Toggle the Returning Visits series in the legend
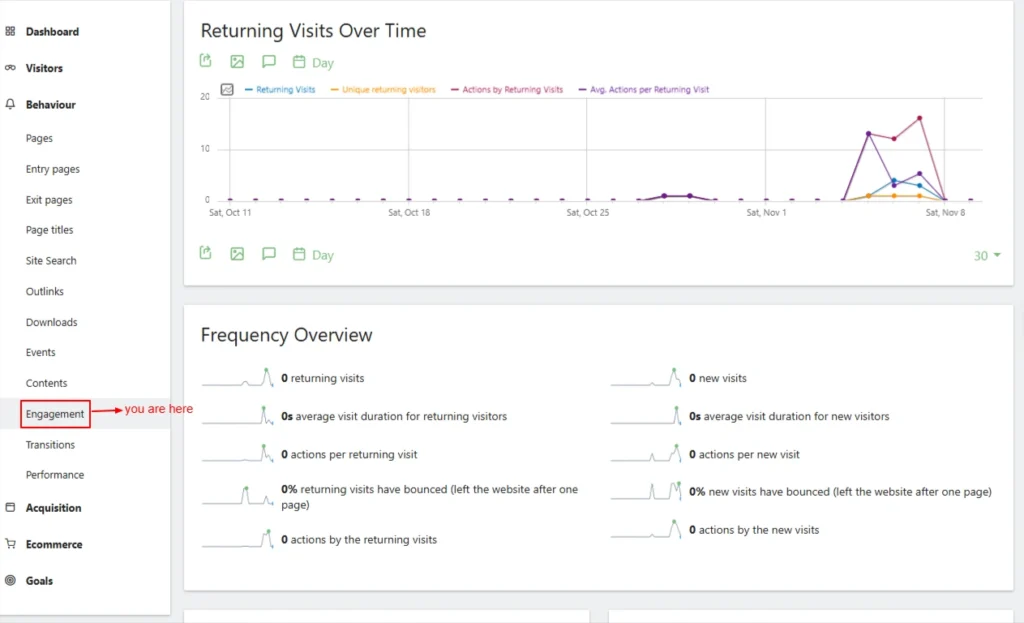Viewport: 1024px width, 623px height. 284,90
